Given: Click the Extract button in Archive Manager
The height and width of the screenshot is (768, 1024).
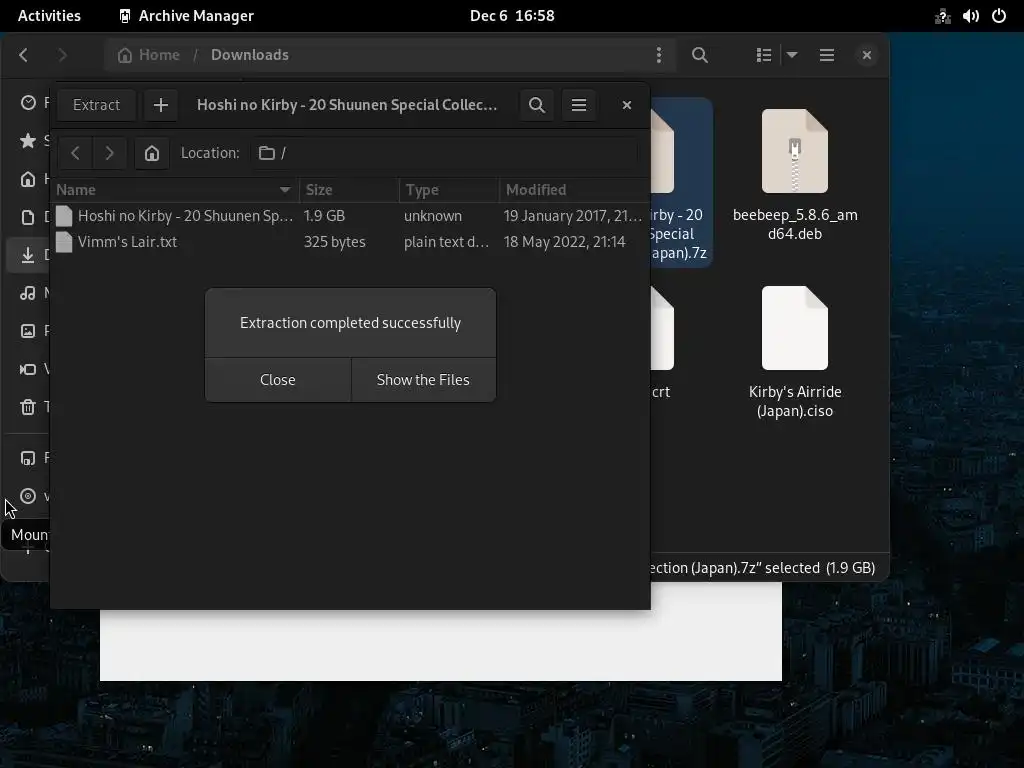Looking at the screenshot, I should click(x=96, y=105).
